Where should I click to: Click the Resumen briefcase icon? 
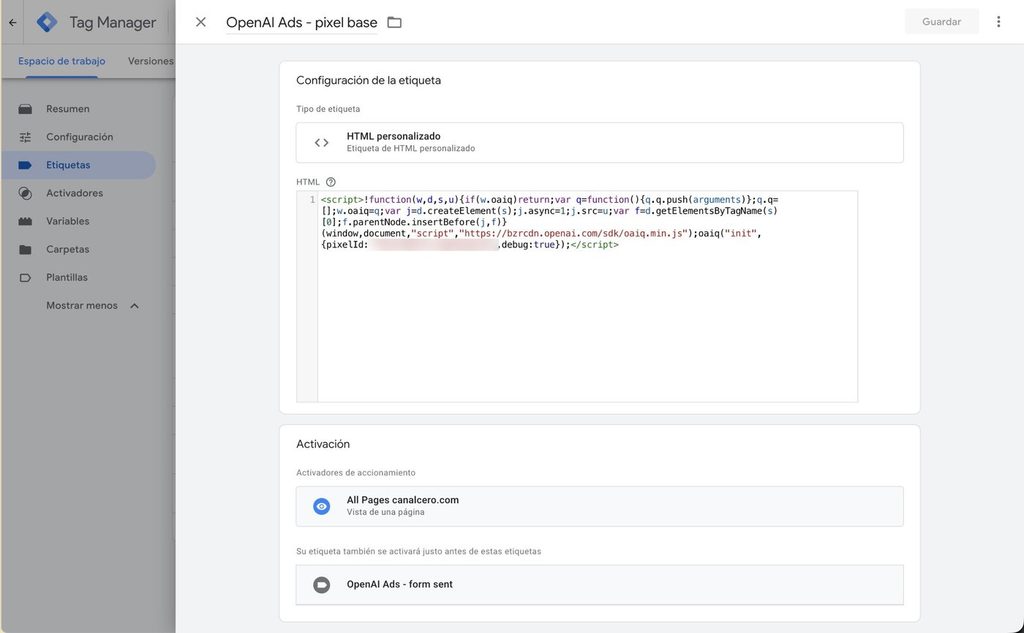pyautogui.click(x=25, y=109)
